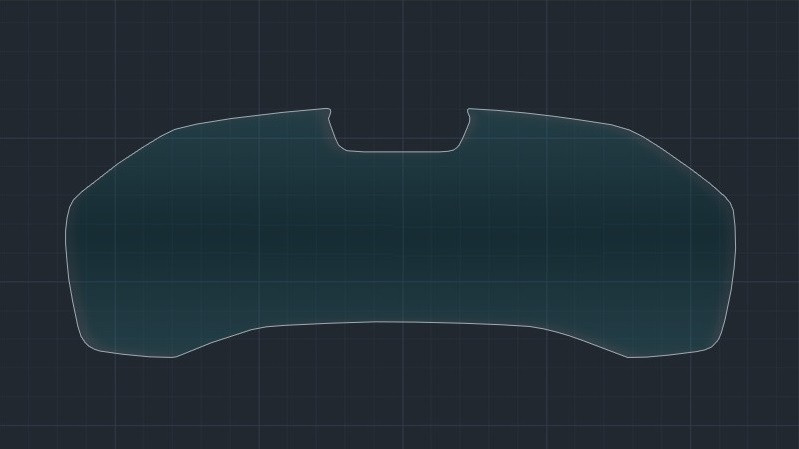Click inside the teal filled shape's center
799x449 pixels.
(x=400, y=235)
